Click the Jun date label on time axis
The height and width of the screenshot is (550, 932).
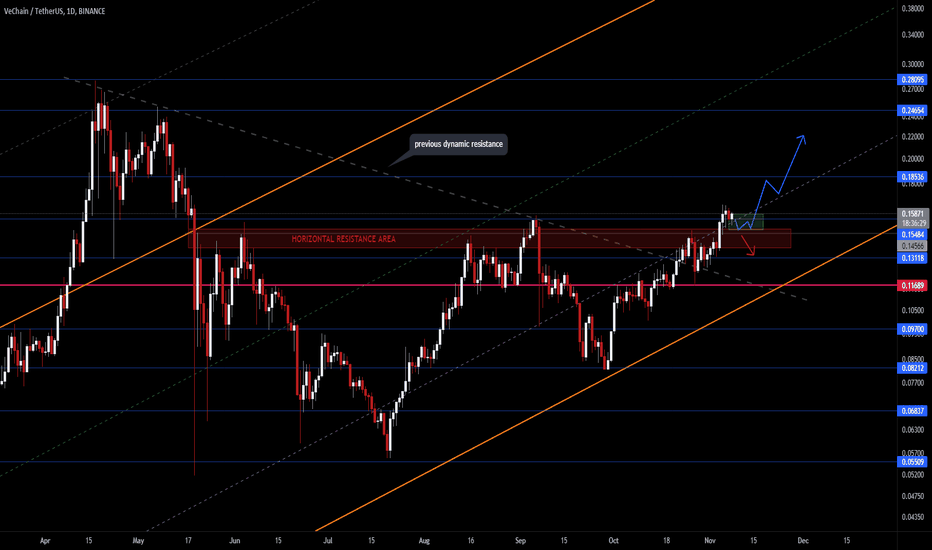(235, 540)
